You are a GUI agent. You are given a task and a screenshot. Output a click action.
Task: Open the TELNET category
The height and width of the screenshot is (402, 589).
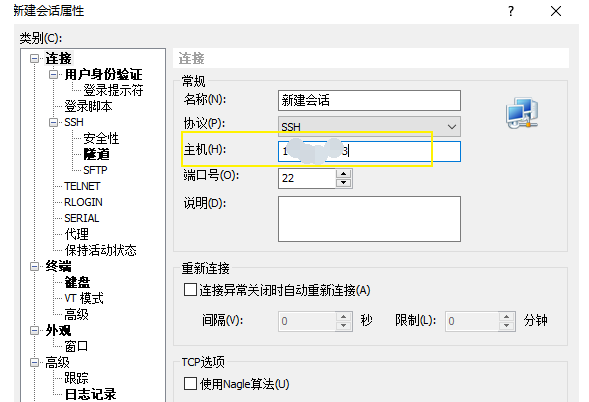point(82,186)
